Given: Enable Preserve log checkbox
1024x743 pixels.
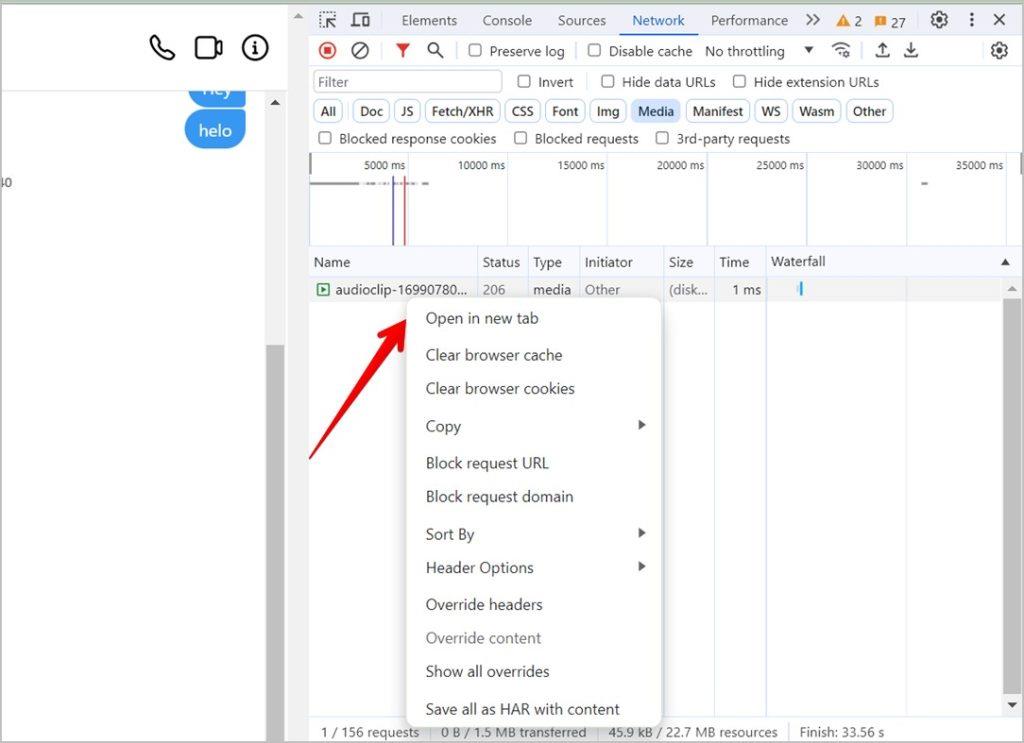Looking at the screenshot, I should coord(475,50).
